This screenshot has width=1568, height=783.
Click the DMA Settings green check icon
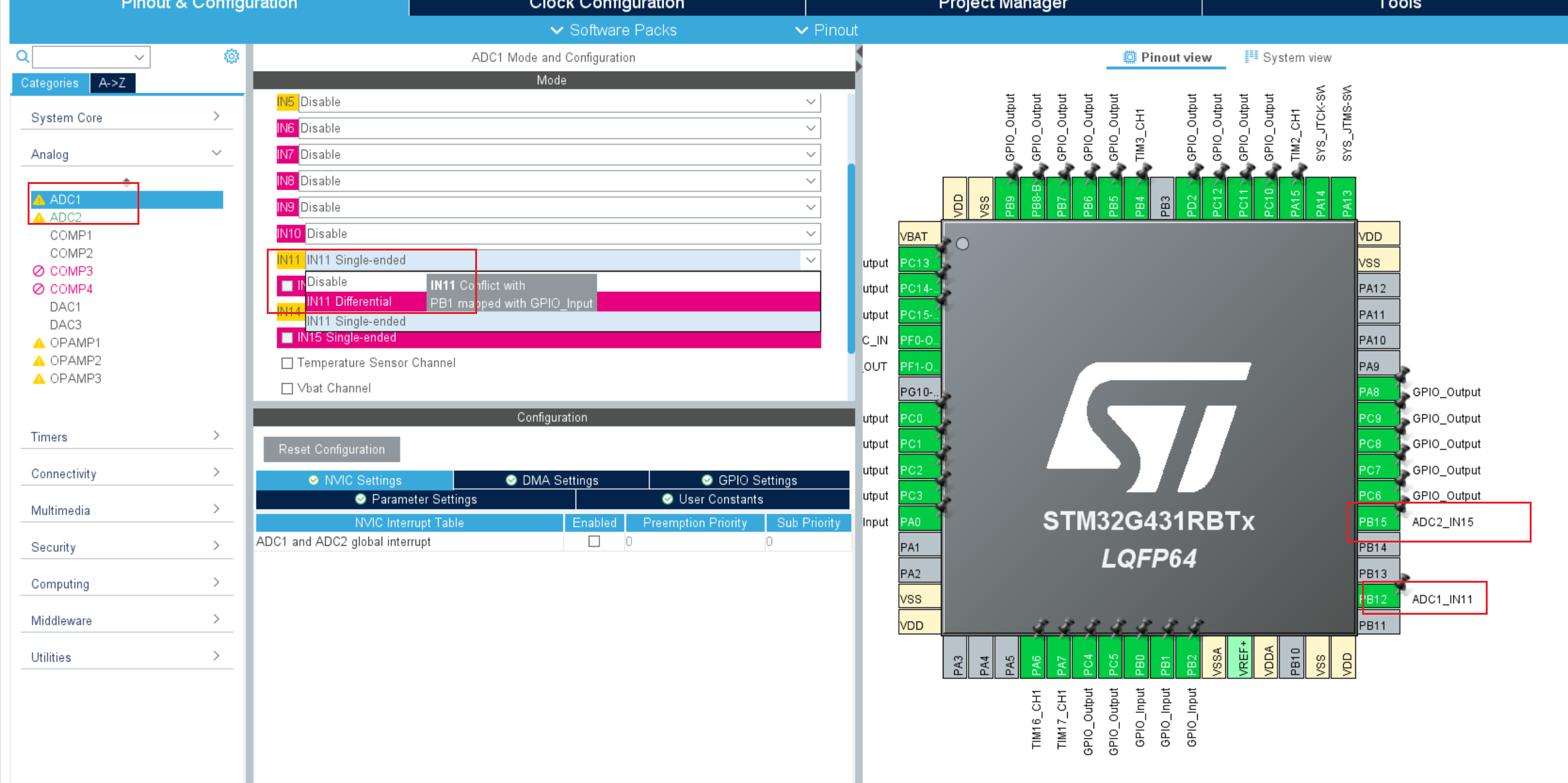pos(512,480)
